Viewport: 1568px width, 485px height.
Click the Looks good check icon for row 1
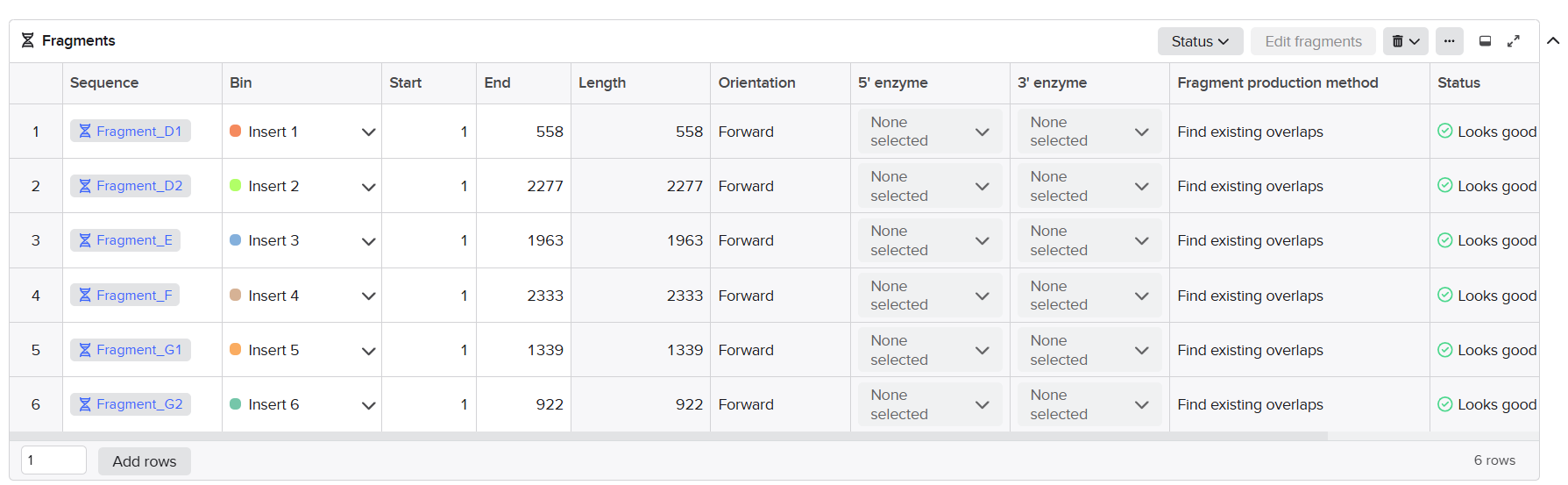[1445, 131]
